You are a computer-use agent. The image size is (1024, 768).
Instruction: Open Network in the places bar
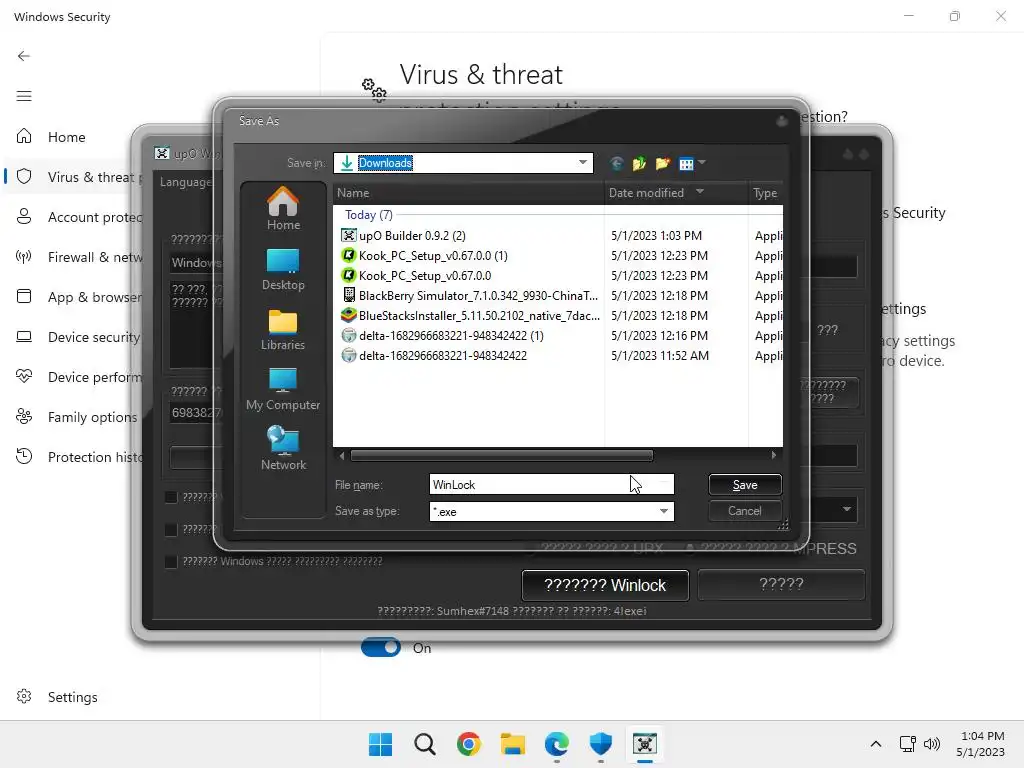(283, 449)
